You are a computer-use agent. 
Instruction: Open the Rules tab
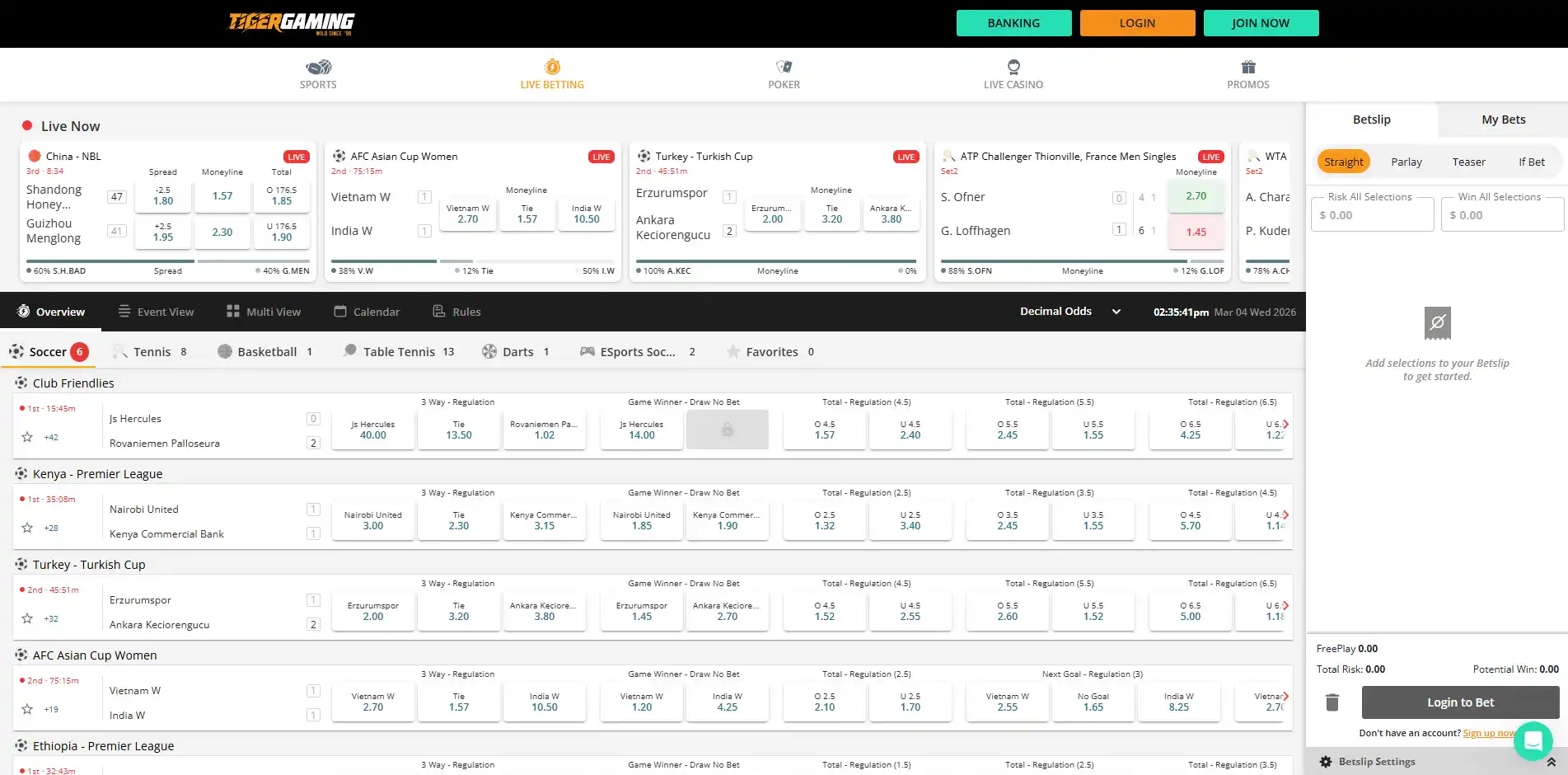pyautogui.click(x=456, y=312)
